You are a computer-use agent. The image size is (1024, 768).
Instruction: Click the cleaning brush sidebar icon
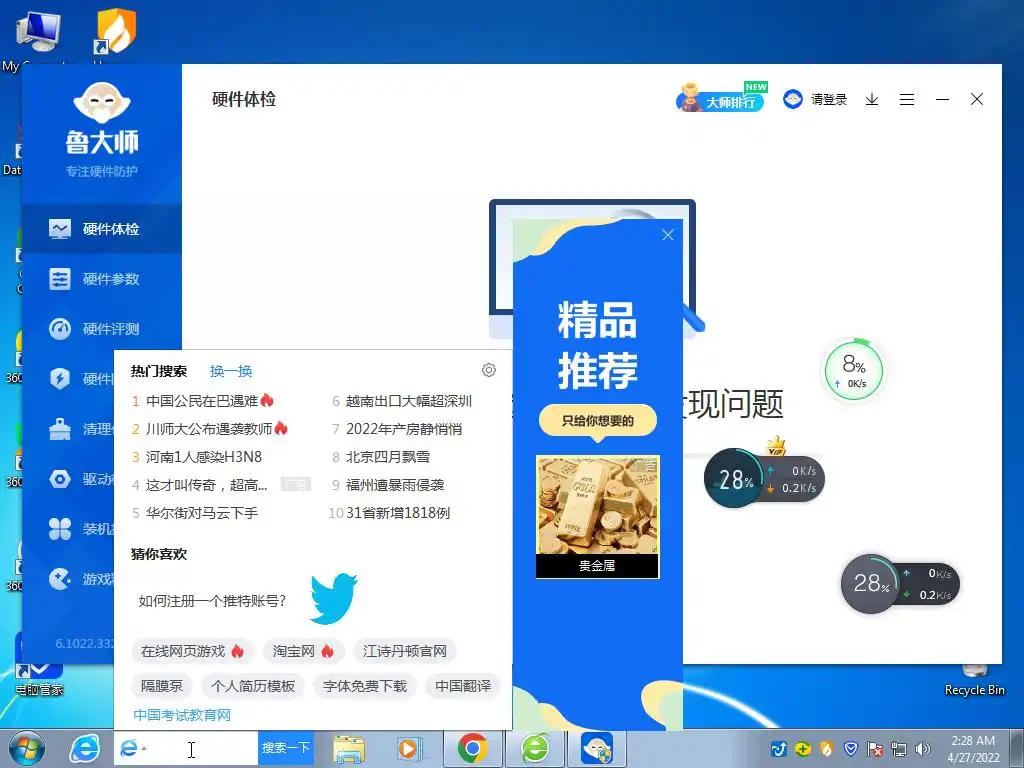click(59, 429)
